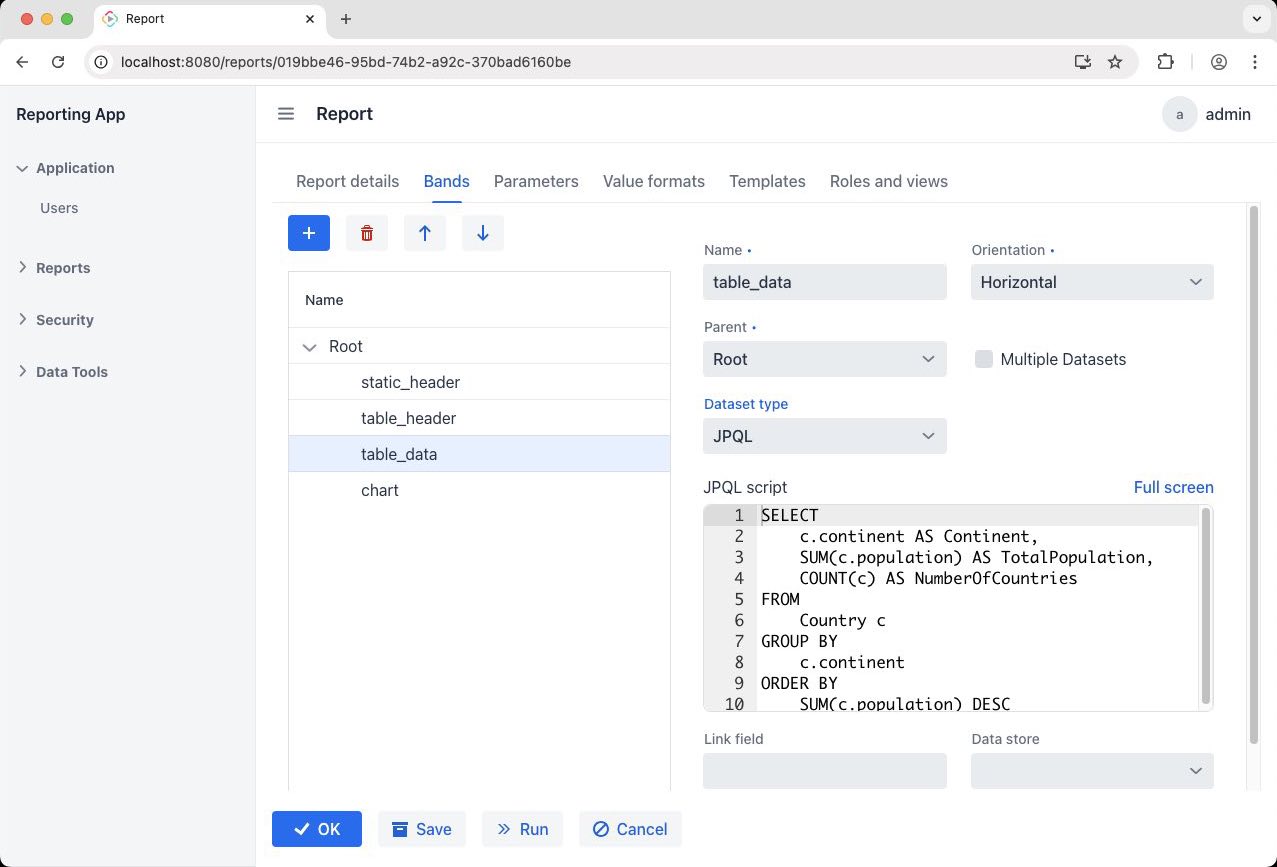Viewport: 1277px width, 867px height.
Task: Click the Run button
Action: pos(522,829)
